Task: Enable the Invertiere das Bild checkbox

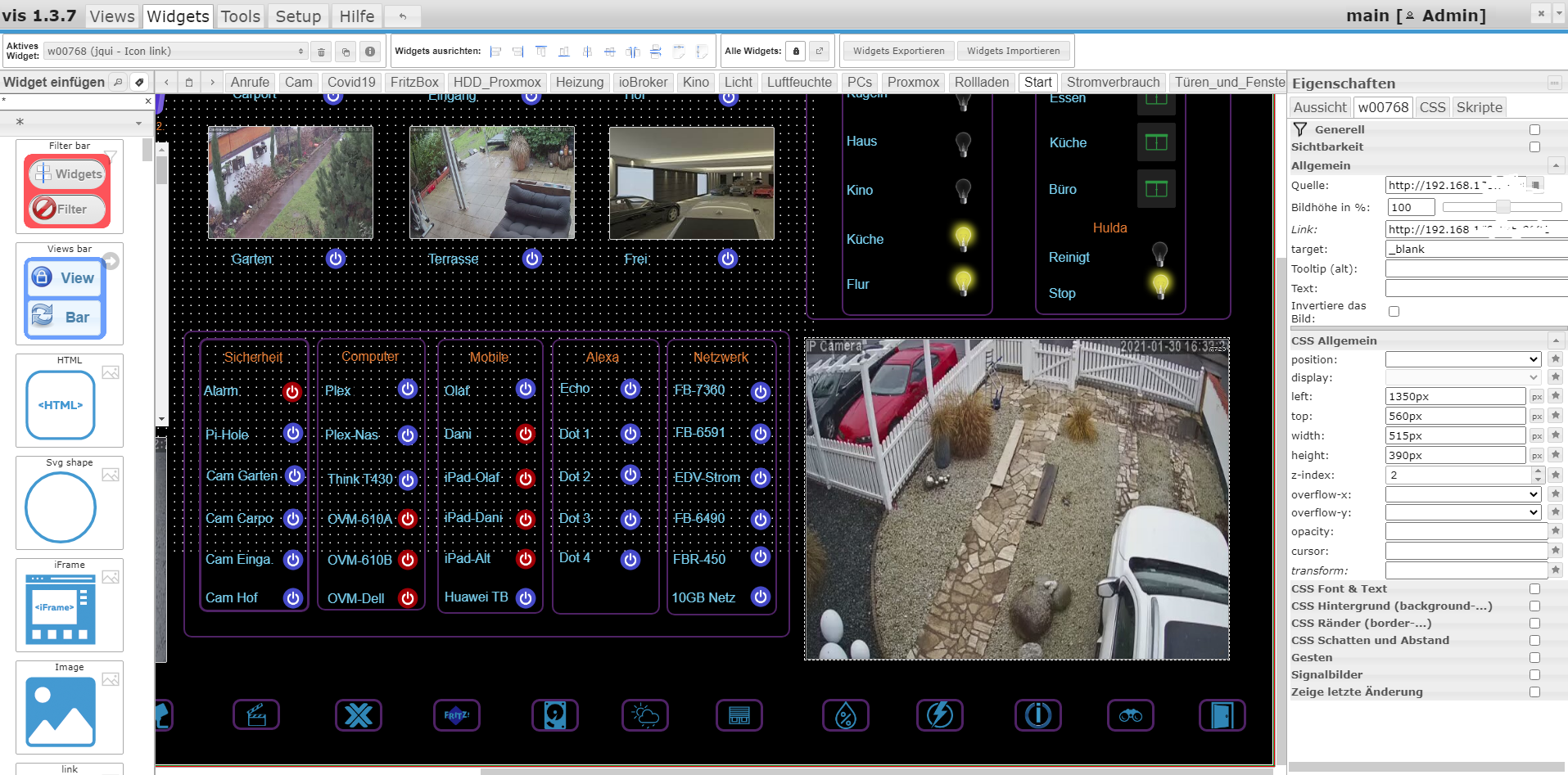Action: pyautogui.click(x=1394, y=312)
